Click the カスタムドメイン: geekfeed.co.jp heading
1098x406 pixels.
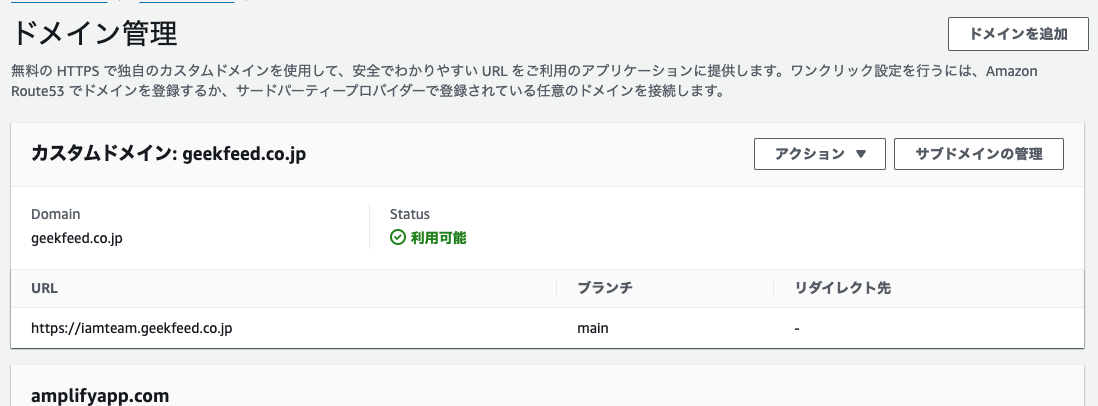coord(168,154)
